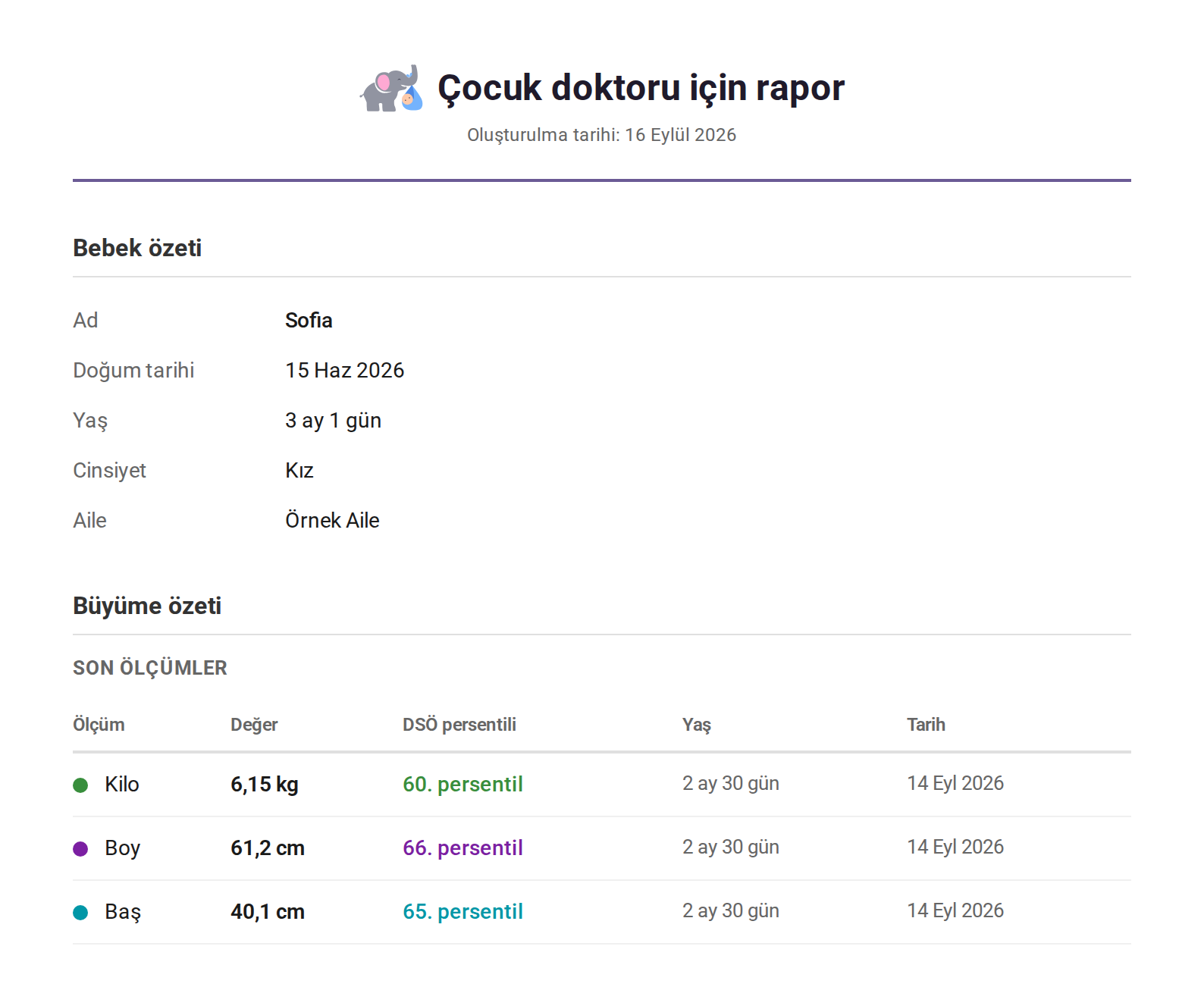This screenshot has width=1204, height=987.
Task: Click '2 ay 30 gün' in Kilo row
Action: point(731,783)
